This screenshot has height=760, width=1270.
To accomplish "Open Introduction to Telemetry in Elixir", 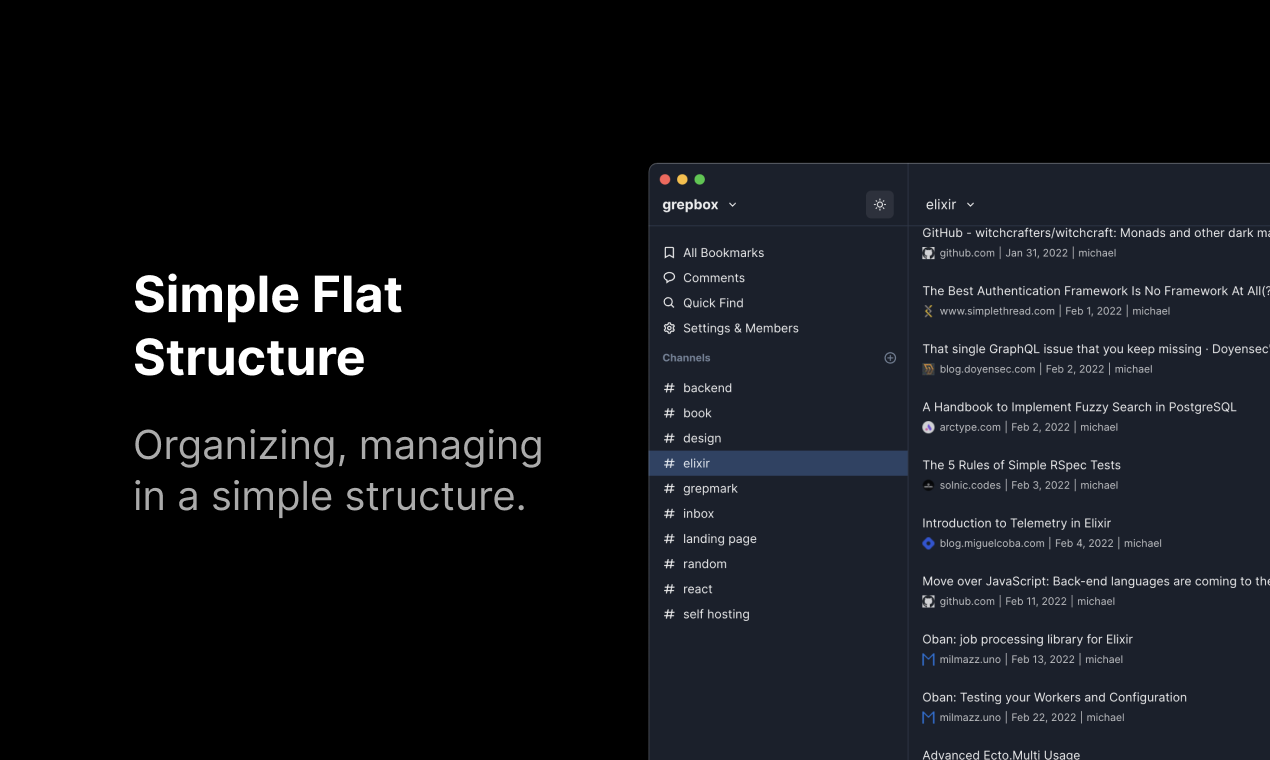I will [1016, 523].
